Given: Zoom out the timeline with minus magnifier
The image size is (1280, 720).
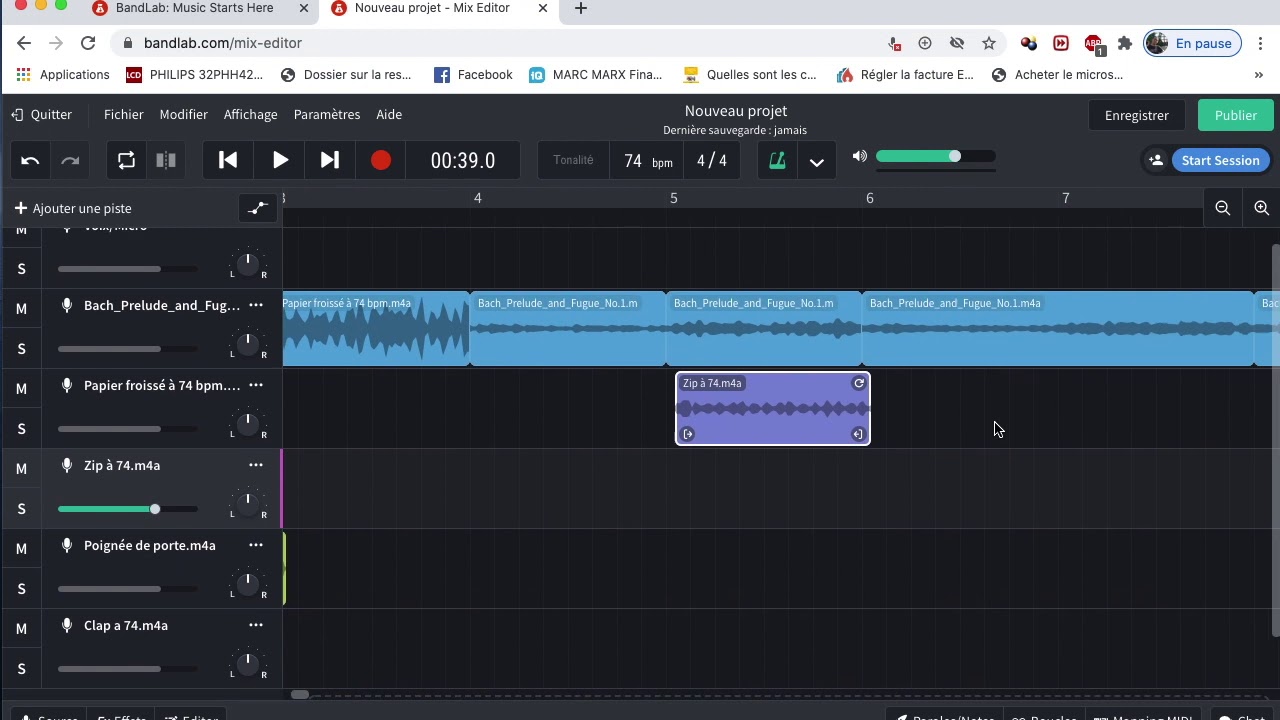Looking at the screenshot, I should pos(1222,208).
